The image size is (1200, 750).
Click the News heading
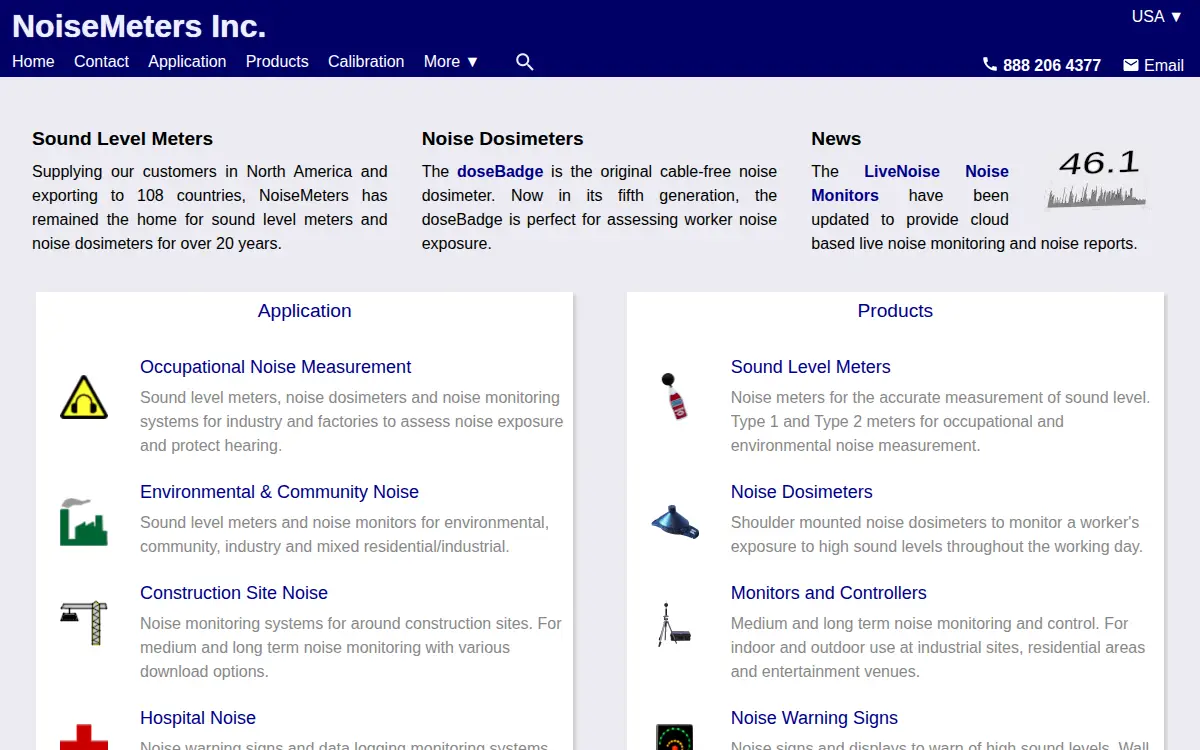pos(836,139)
